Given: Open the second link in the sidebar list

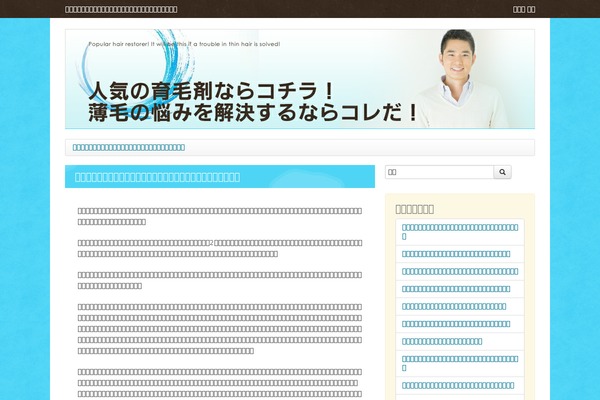Looking at the screenshot, I should (x=455, y=253).
